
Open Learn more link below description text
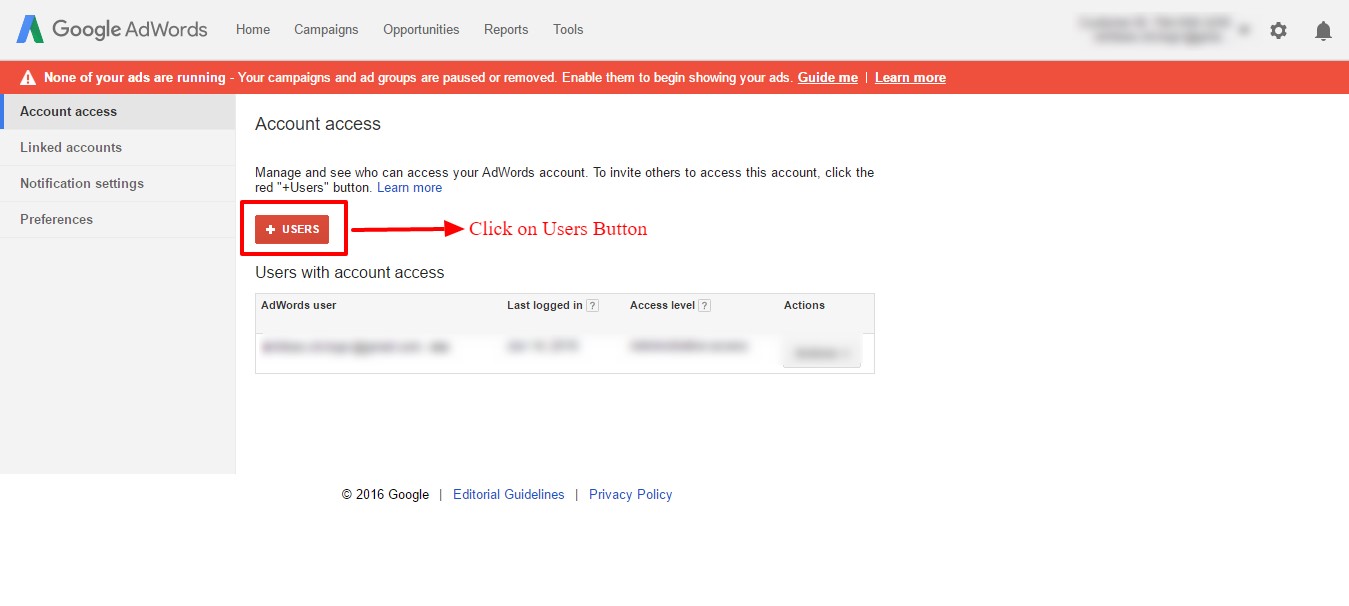409,188
